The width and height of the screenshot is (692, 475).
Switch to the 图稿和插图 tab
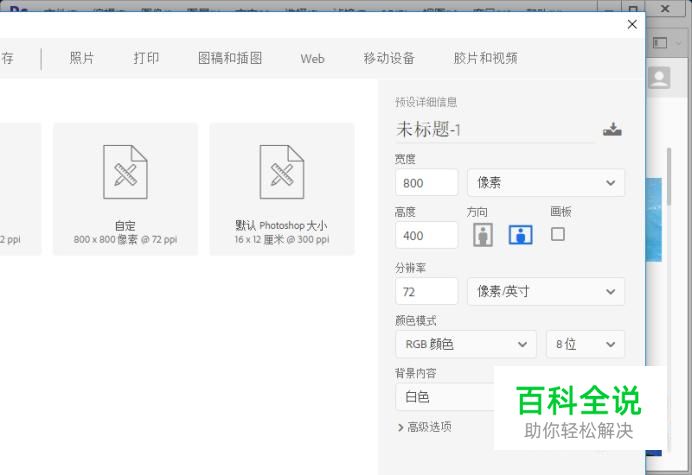230,58
